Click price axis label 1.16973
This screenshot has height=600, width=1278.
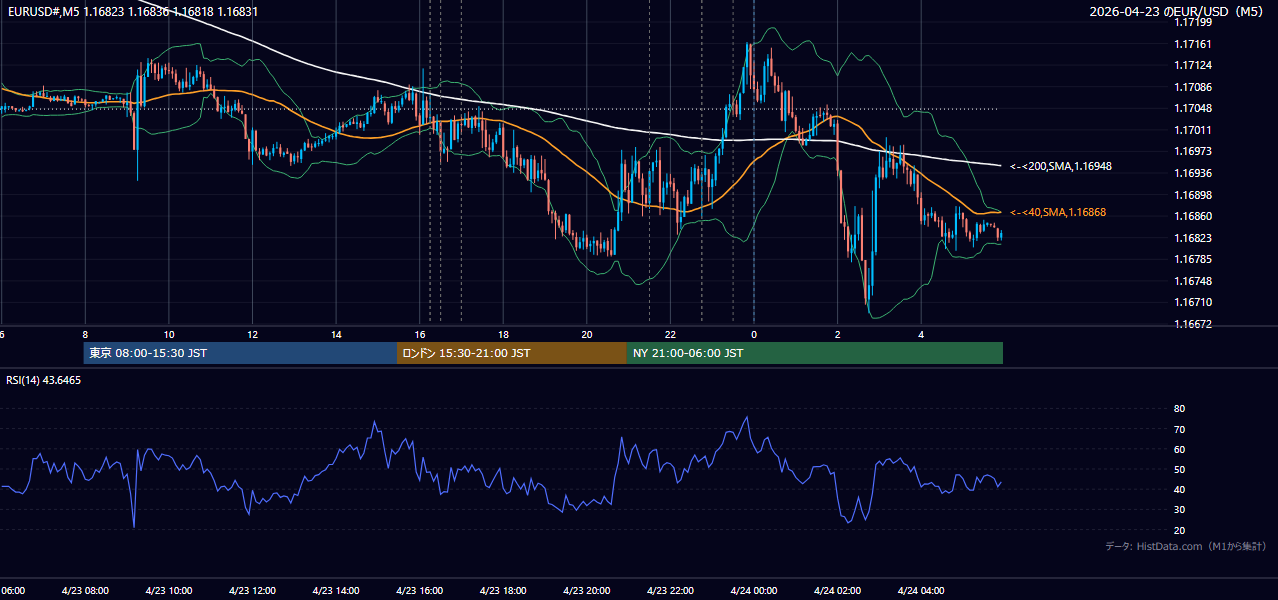[1193, 151]
